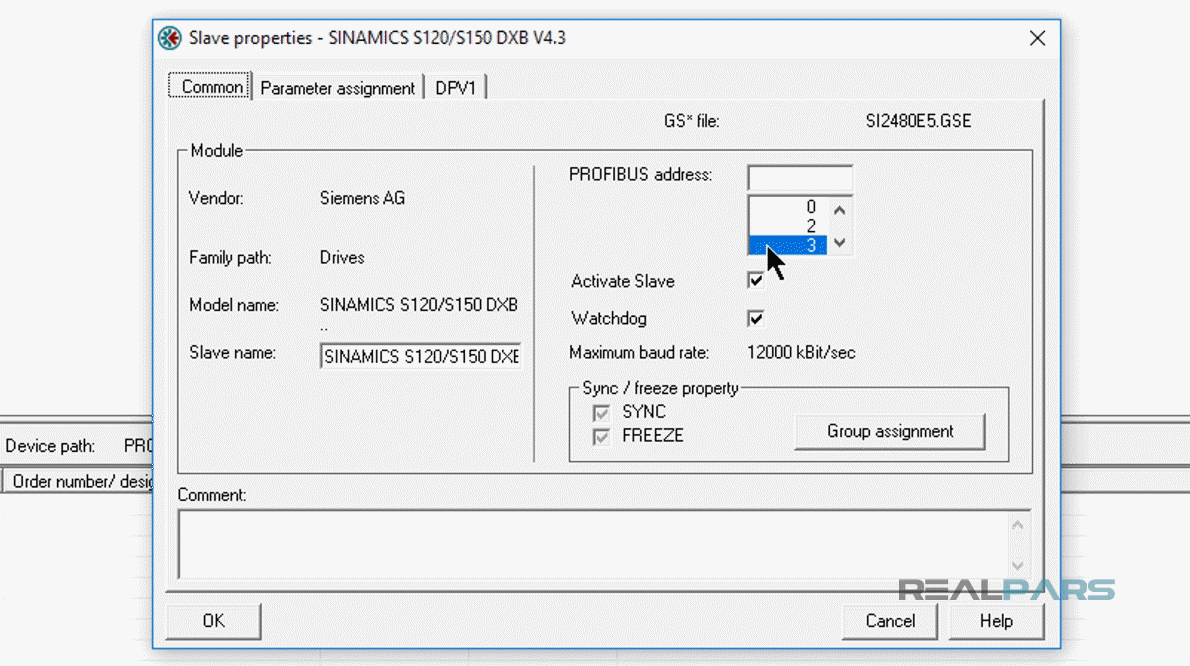
Task: Click the PROFIBUS address input field
Action: [800, 177]
